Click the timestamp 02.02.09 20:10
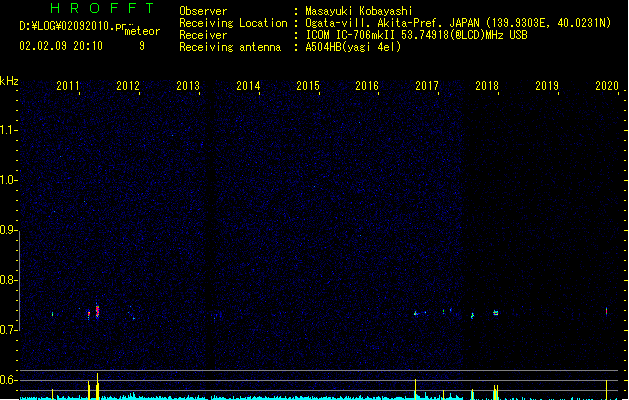The image size is (629, 400). (x=61, y=46)
